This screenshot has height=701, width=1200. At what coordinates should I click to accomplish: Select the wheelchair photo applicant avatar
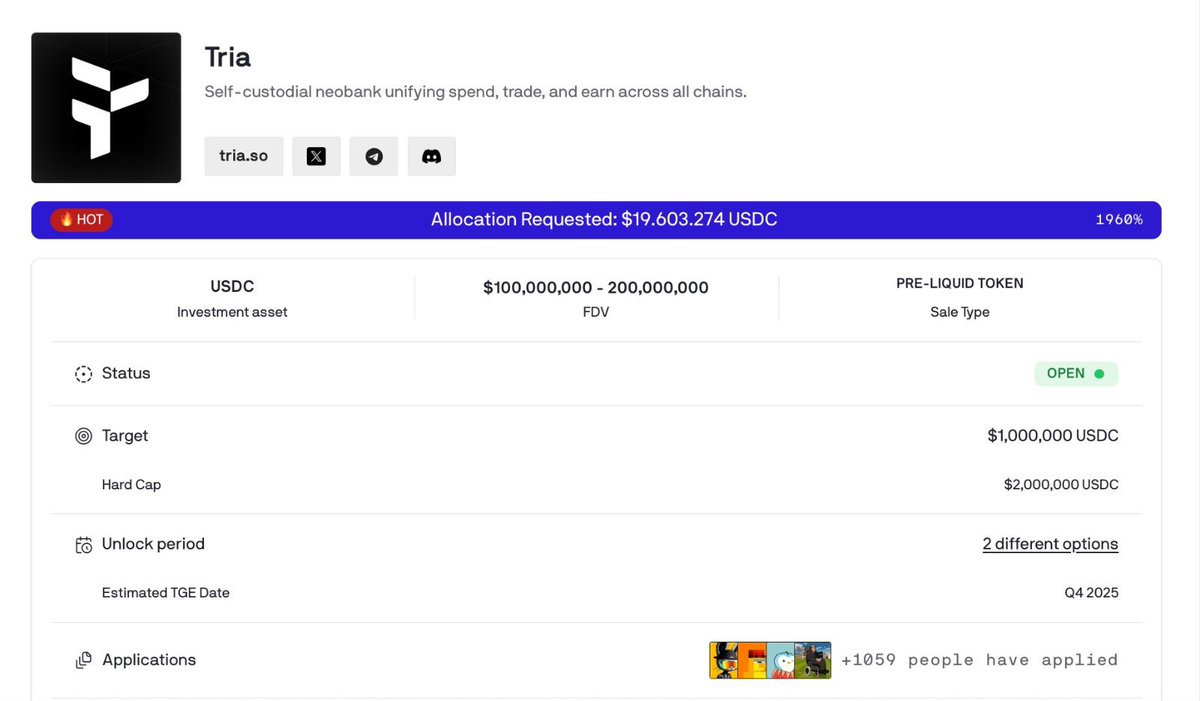click(x=814, y=660)
